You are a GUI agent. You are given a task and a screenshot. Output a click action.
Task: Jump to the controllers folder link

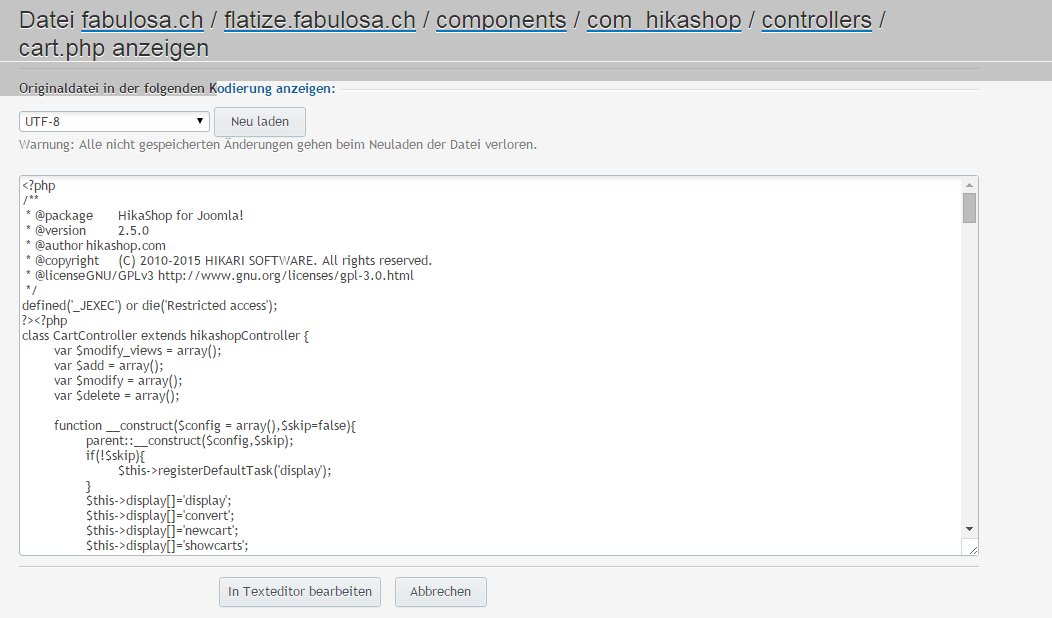coord(816,19)
